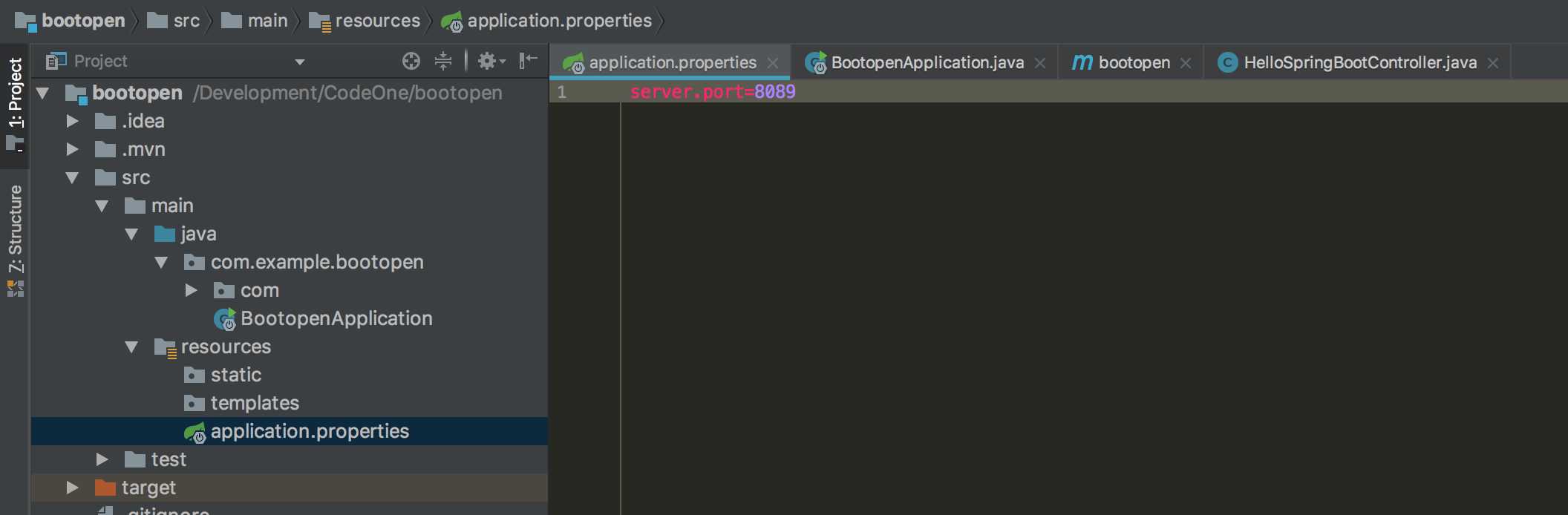Expand the test folder

tap(102, 459)
